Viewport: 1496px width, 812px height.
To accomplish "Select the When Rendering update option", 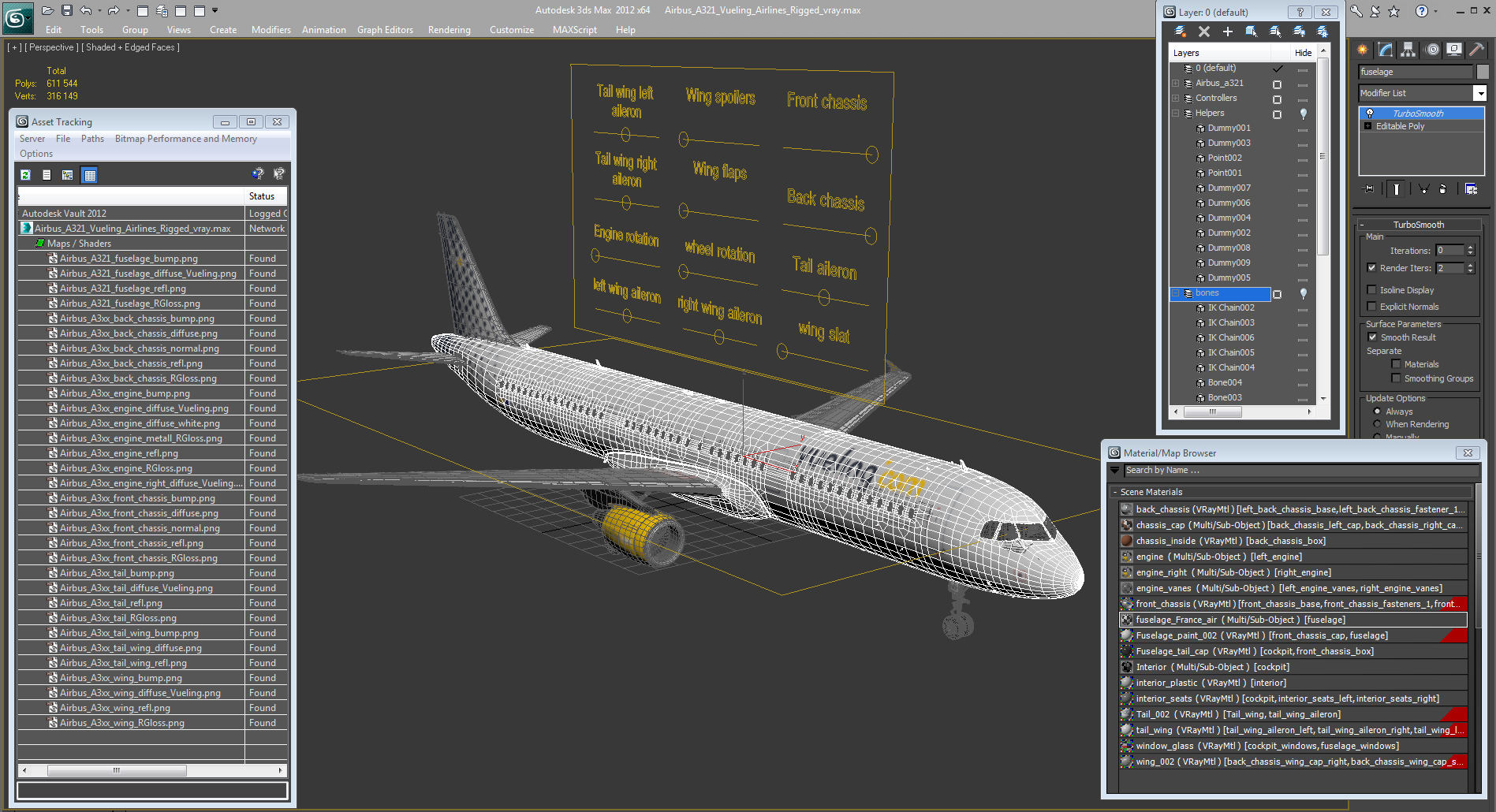I will pyautogui.click(x=1378, y=424).
